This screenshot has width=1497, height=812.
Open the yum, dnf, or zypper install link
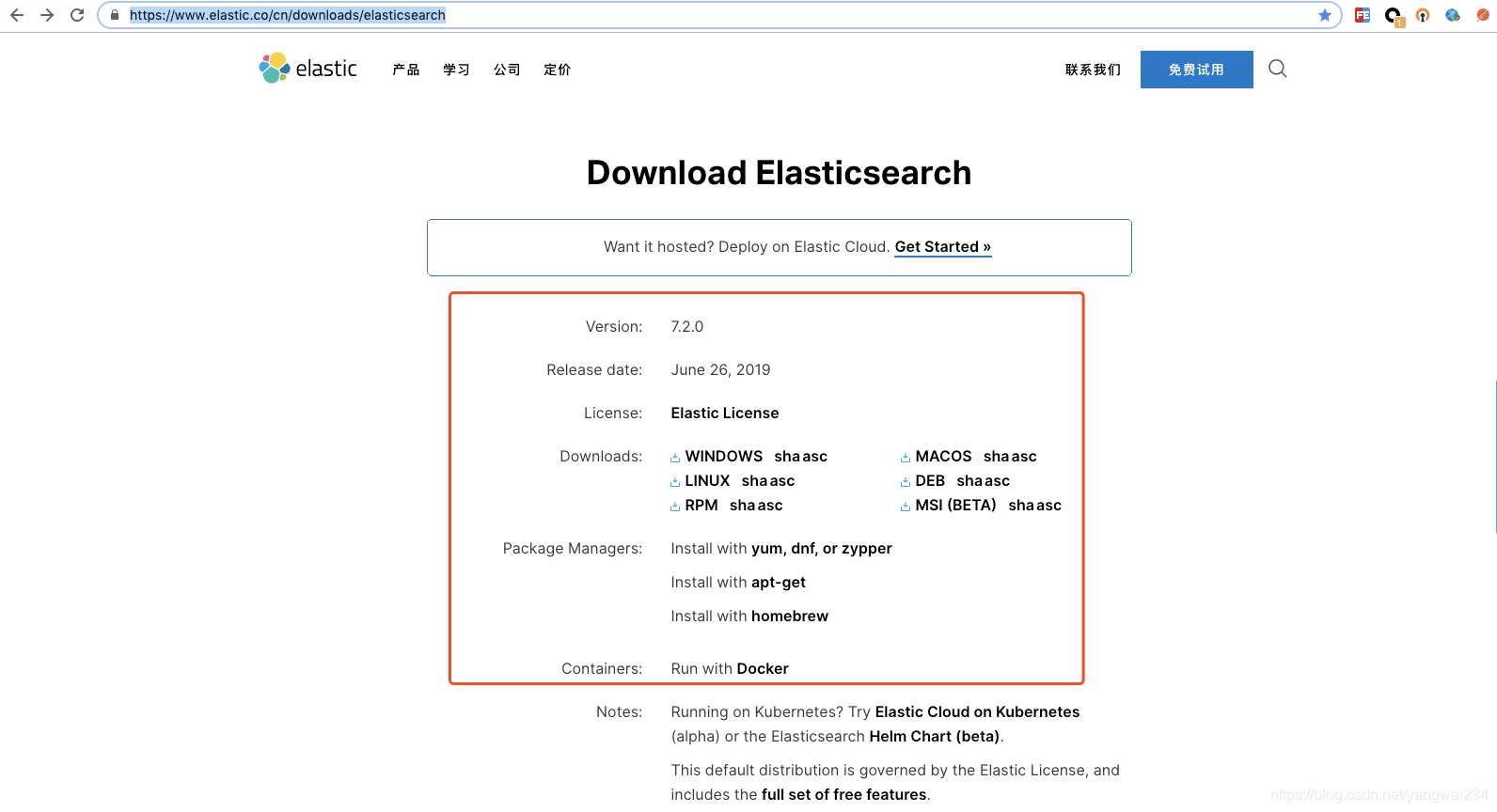[822, 548]
